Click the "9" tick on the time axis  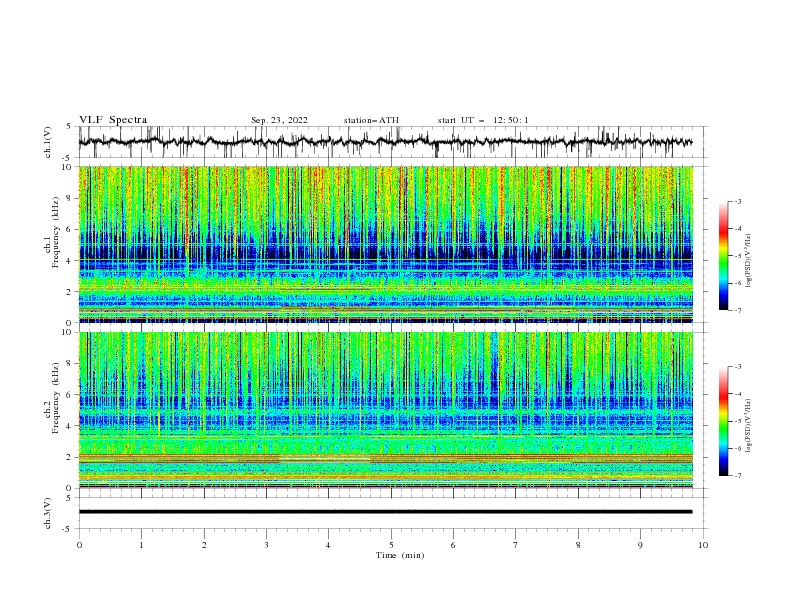click(x=640, y=545)
